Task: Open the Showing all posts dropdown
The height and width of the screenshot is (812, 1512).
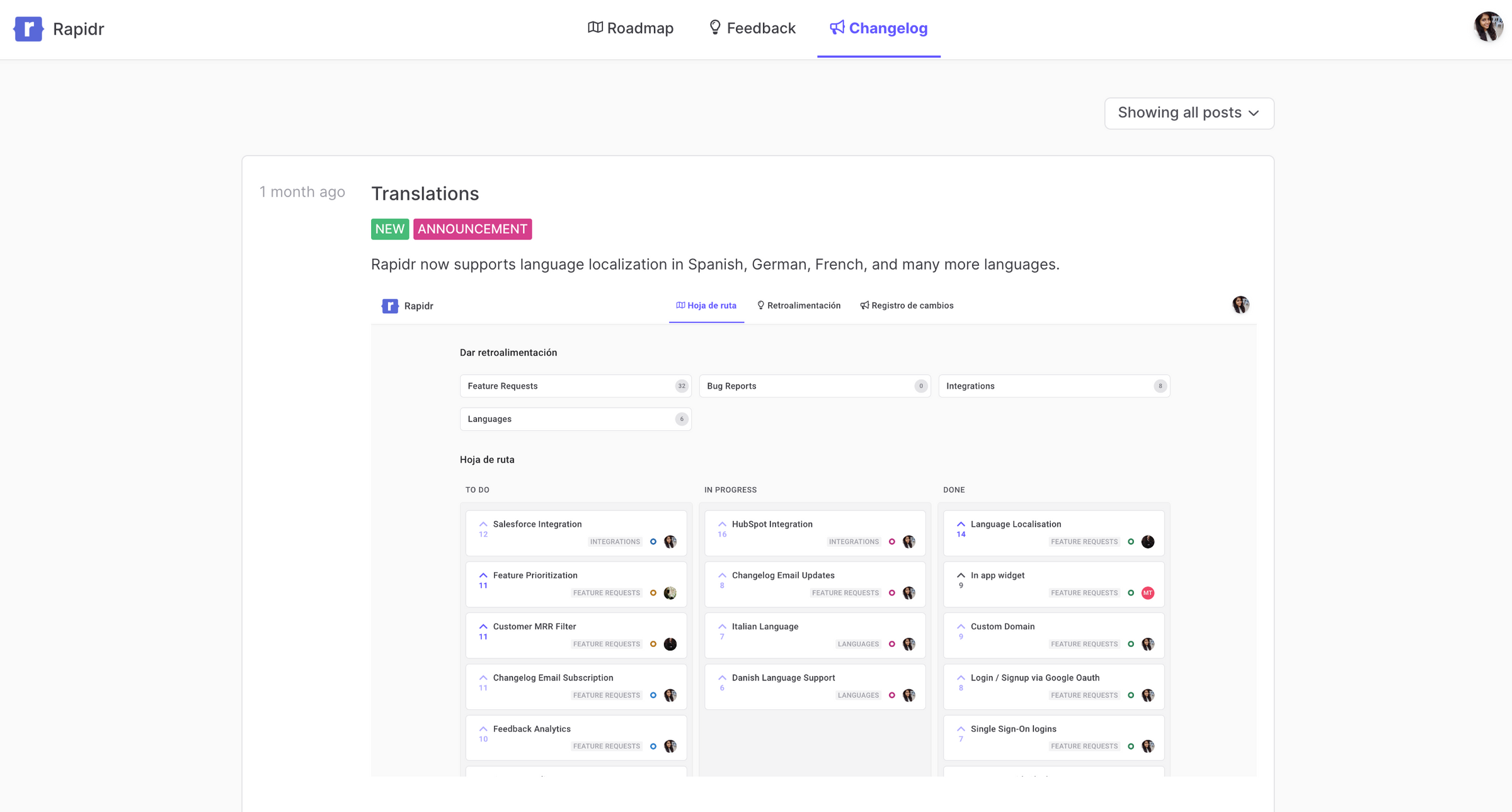Action: coord(1188,113)
